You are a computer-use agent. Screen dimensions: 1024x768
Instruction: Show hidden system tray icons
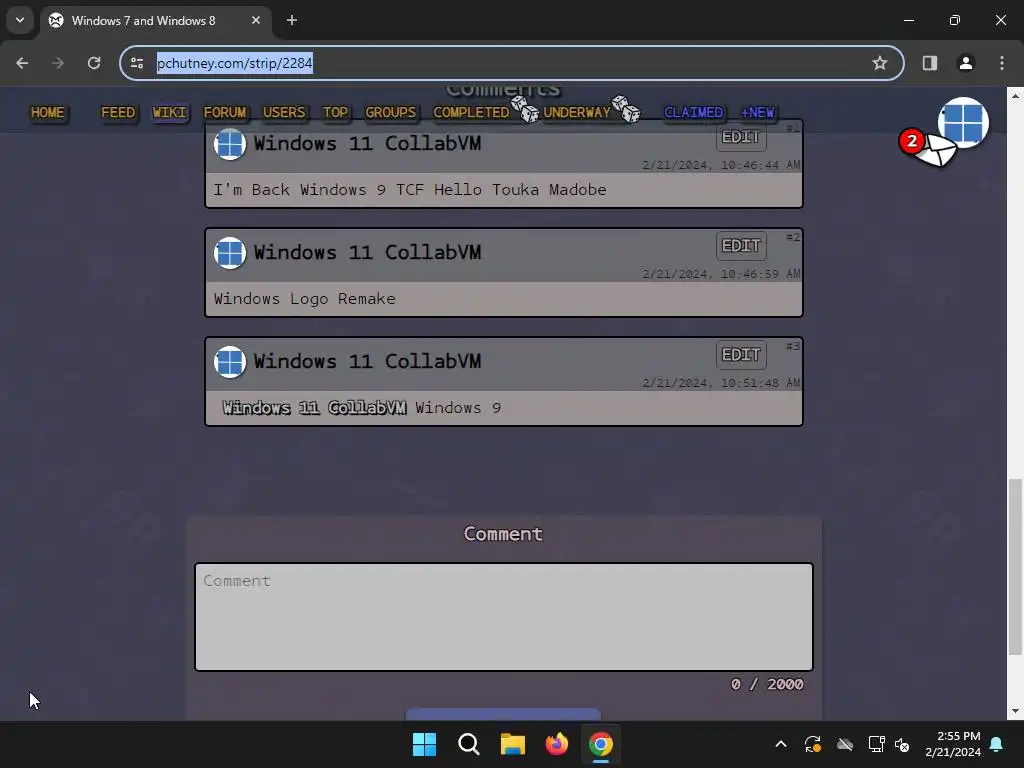[x=780, y=744]
